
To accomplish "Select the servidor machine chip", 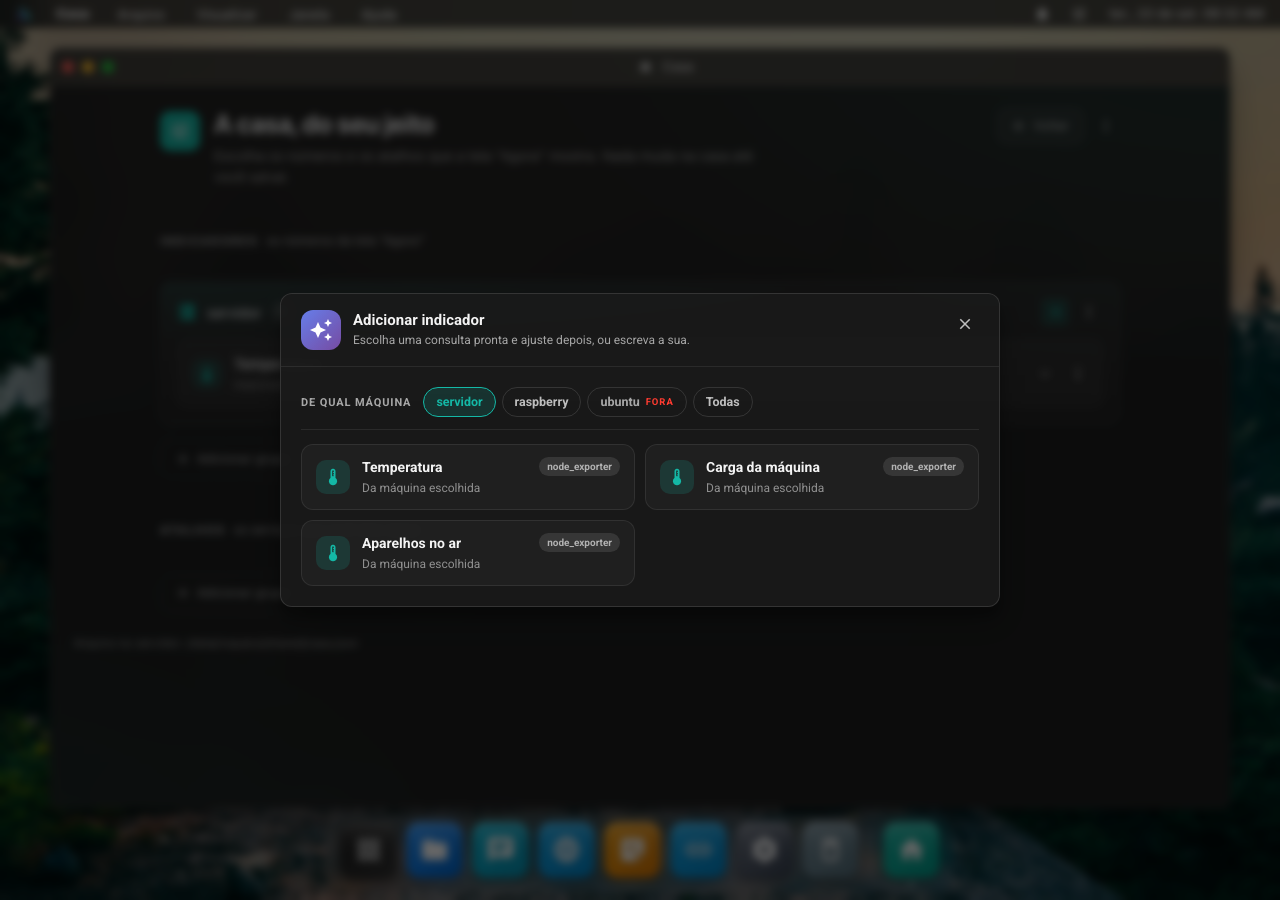I will pyautogui.click(x=459, y=402).
